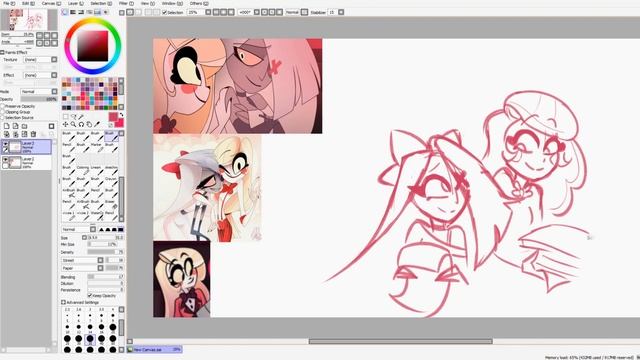Select the Eraser brush tool
The height and width of the screenshot is (360, 640).
coord(111,204)
